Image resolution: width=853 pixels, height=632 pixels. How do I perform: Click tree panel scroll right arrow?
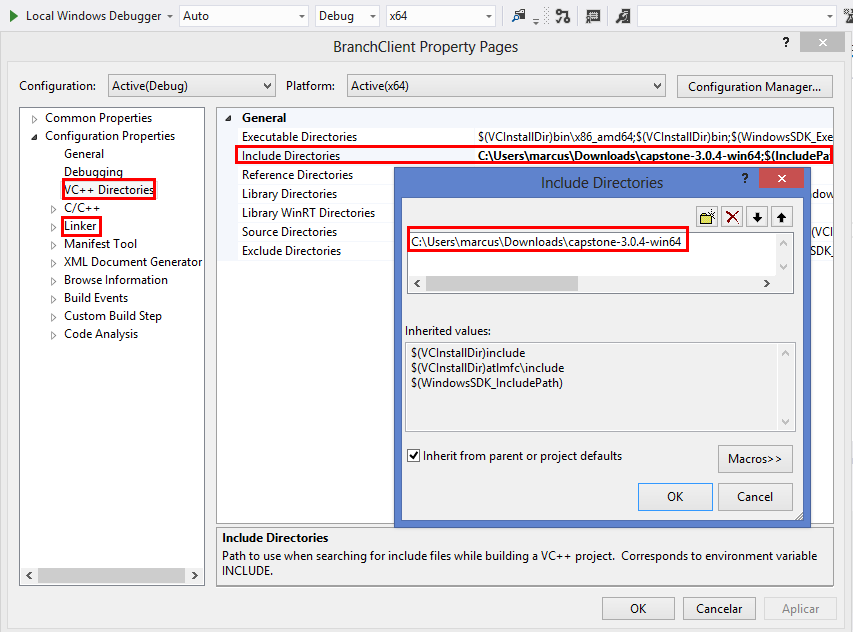(195, 575)
